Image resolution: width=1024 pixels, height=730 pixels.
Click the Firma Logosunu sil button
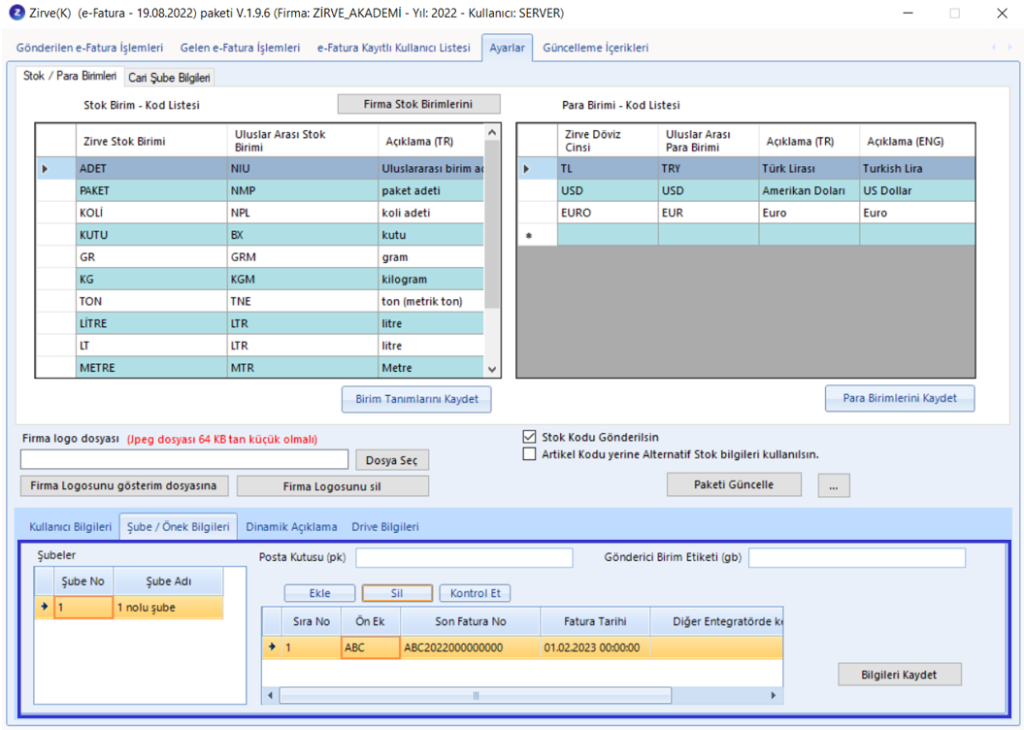pyautogui.click(x=332, y=486)
